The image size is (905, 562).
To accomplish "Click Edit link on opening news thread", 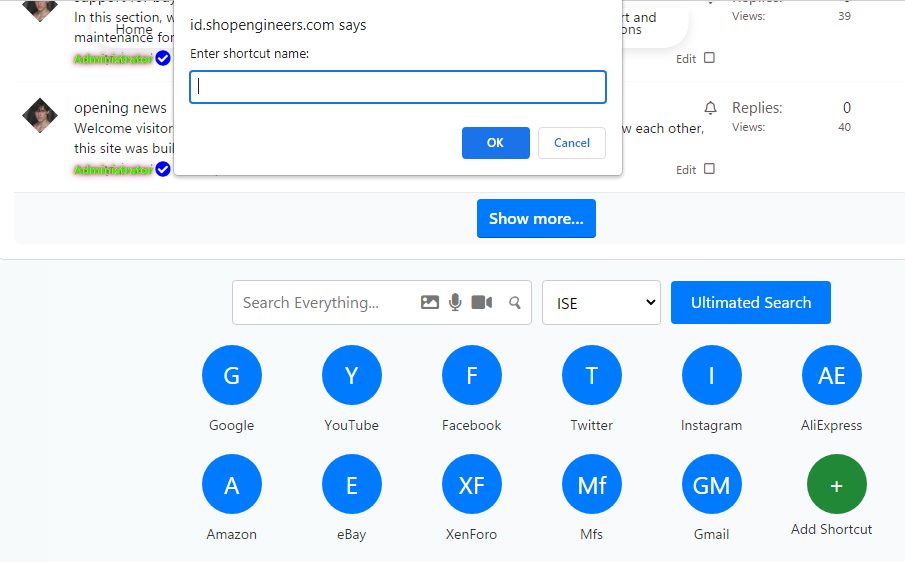I will coord(686,170).
